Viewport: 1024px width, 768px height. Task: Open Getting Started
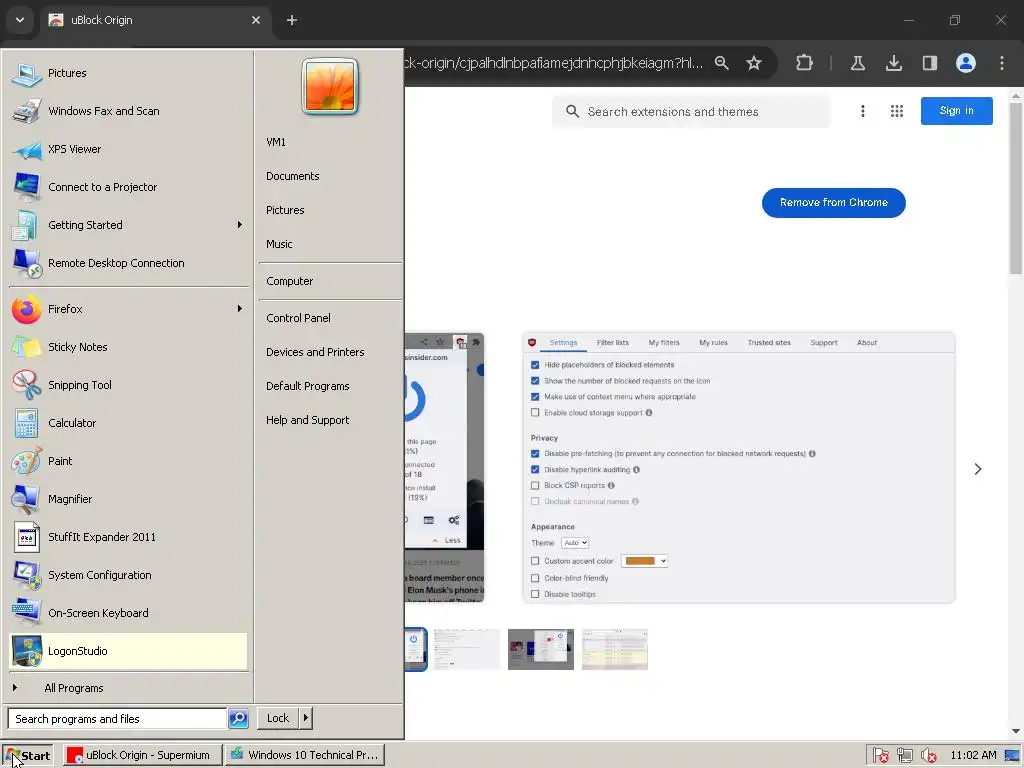[x=129, y=225]
